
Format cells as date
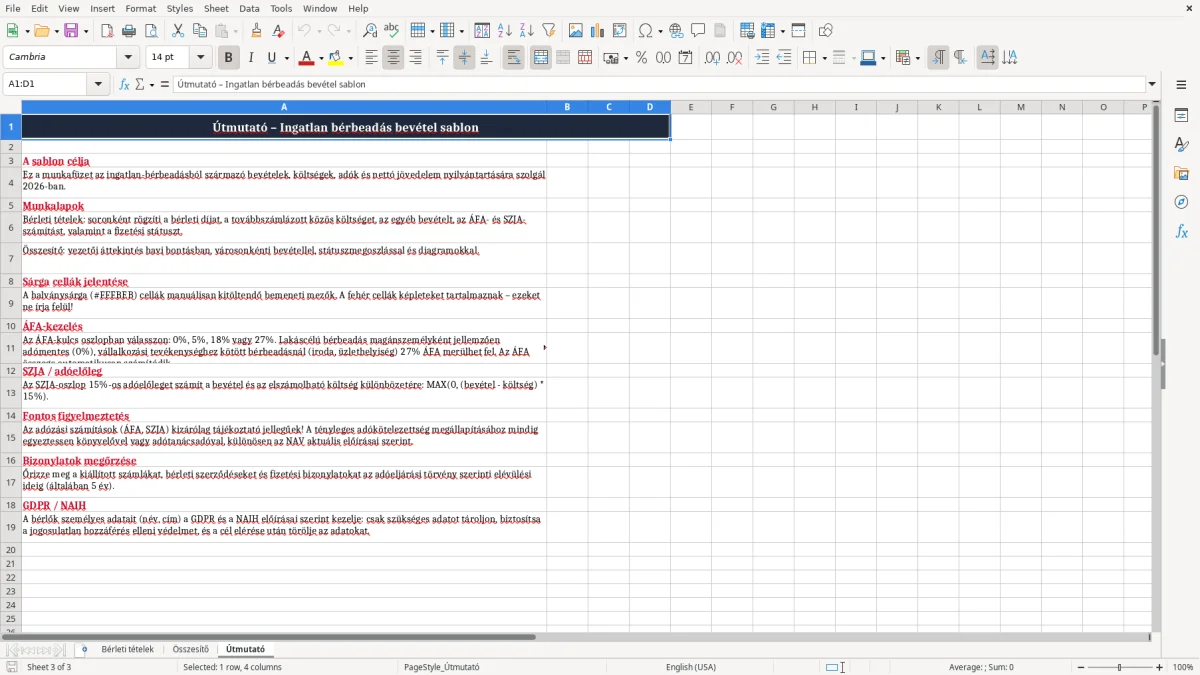coord(685,58)
